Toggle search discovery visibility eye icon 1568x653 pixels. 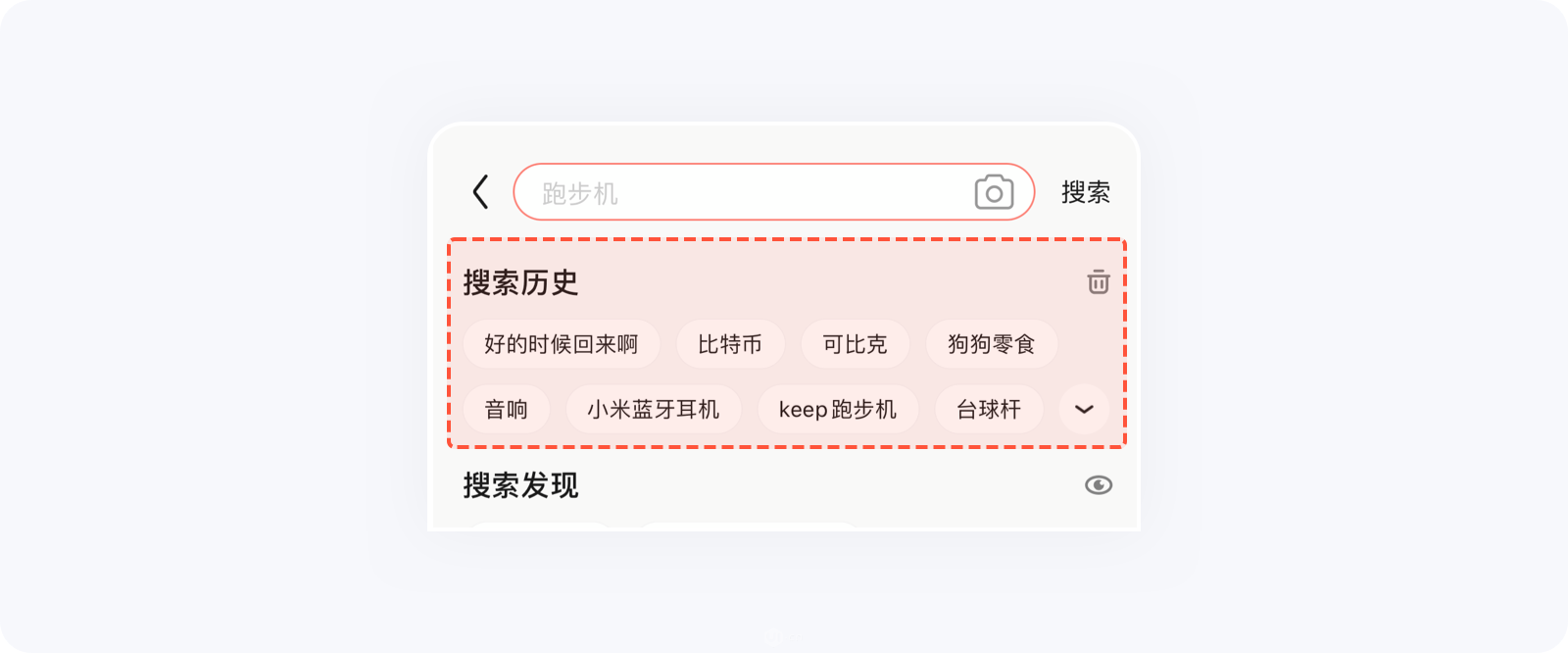coord(1099,485)
